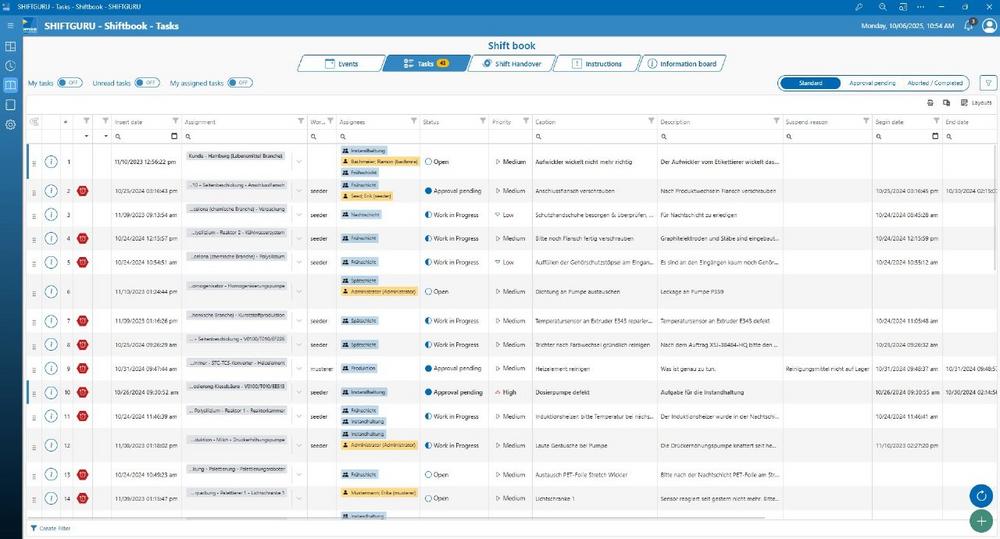Click the funnel filter button beside Aborted / Completed
Viewport: 1000px width, 539px height.
coord(988,83)
